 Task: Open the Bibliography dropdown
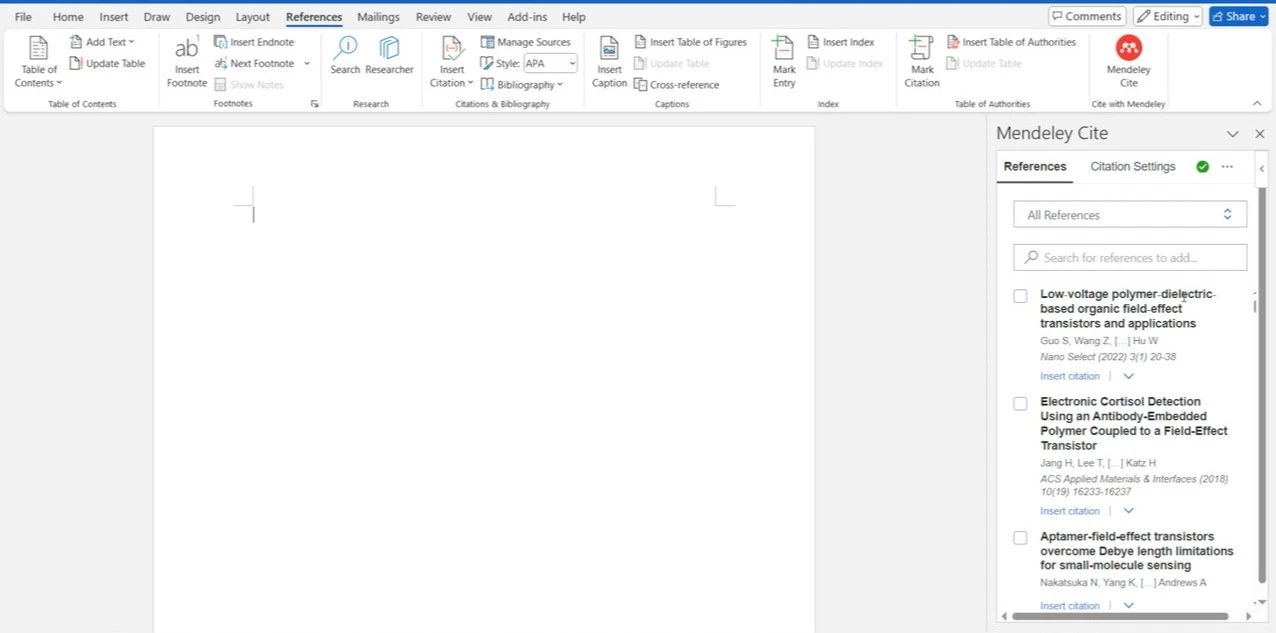click(521, 85)
